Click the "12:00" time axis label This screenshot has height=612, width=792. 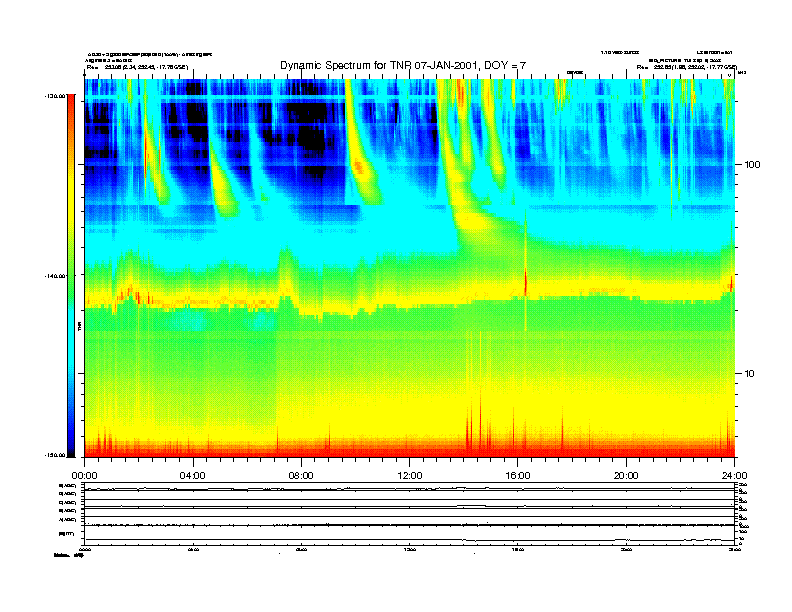click(410, 476)
